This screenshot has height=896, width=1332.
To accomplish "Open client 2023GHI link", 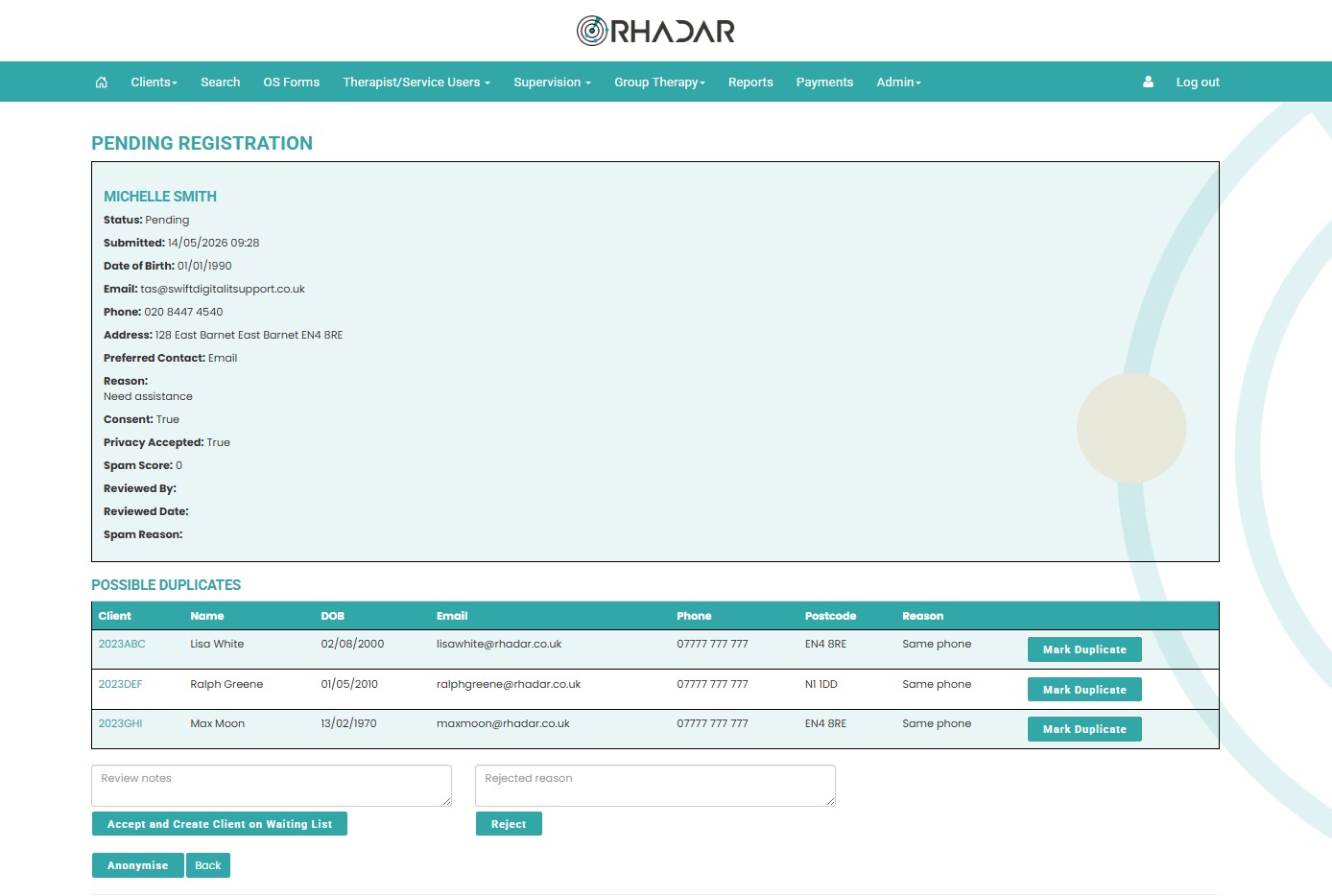I will coord(120,723).
